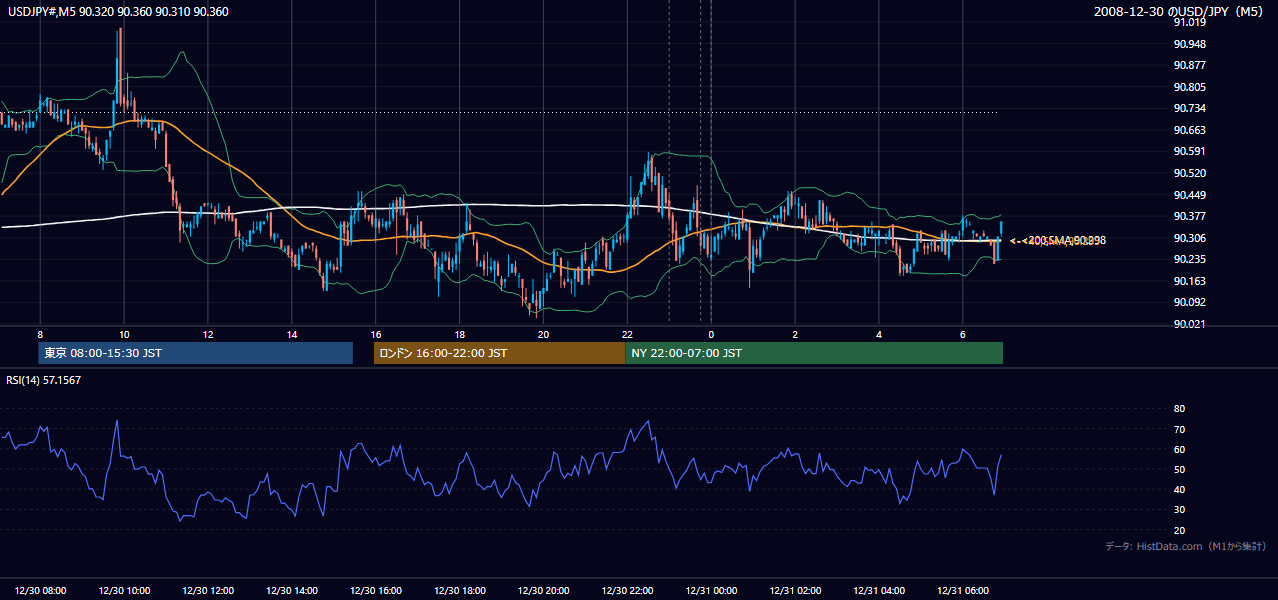Click RSI scale value 50

click(x=1180, y=469)
